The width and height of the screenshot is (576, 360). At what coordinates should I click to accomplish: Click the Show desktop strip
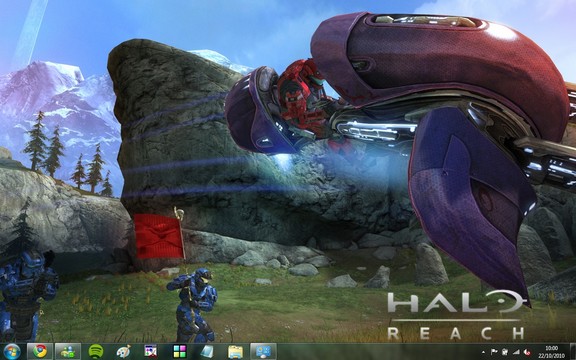point(573,352)
